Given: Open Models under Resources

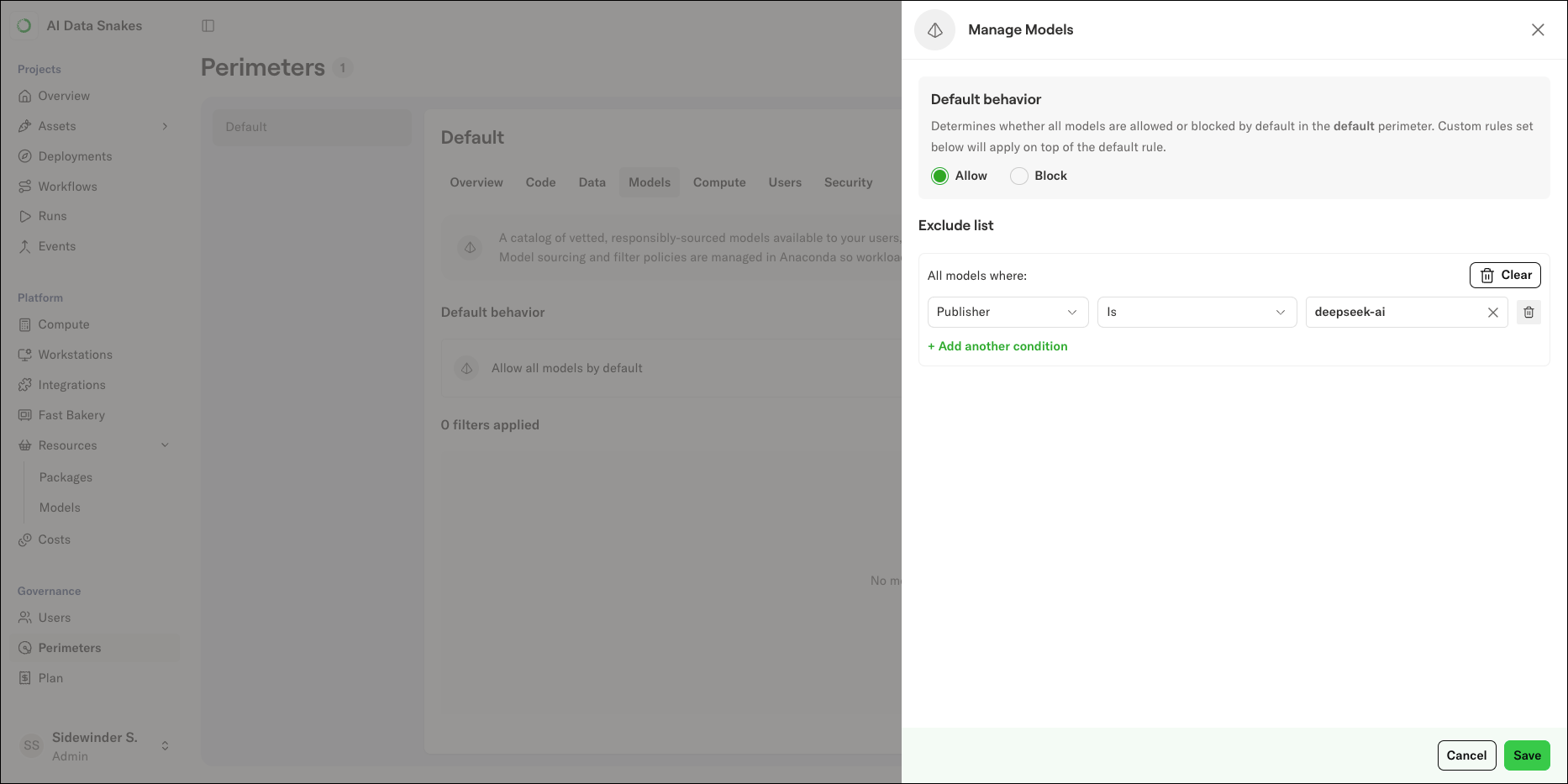Looking at the screenshot, I should (60, 508).
